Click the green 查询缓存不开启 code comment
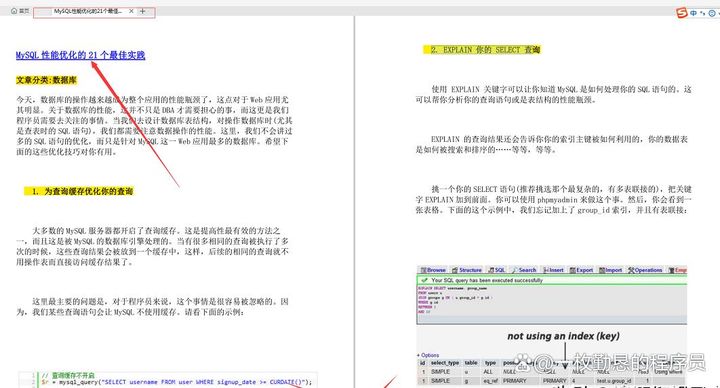Screen dimensions: 720x388 (68, 375)
